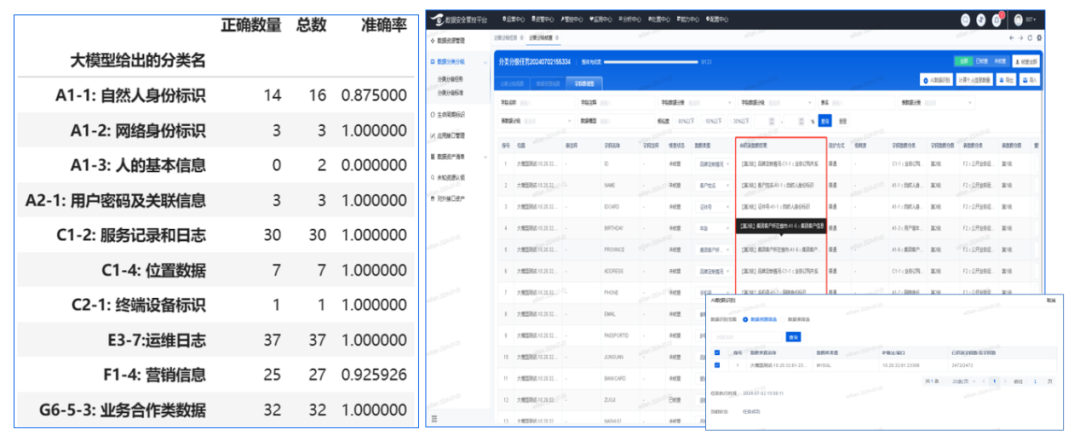The width and height of the screenshot is (1080, 441).
Task: Click the 'A1-3: 人的基本信息' row label
Action: click(x=138, y=165)
